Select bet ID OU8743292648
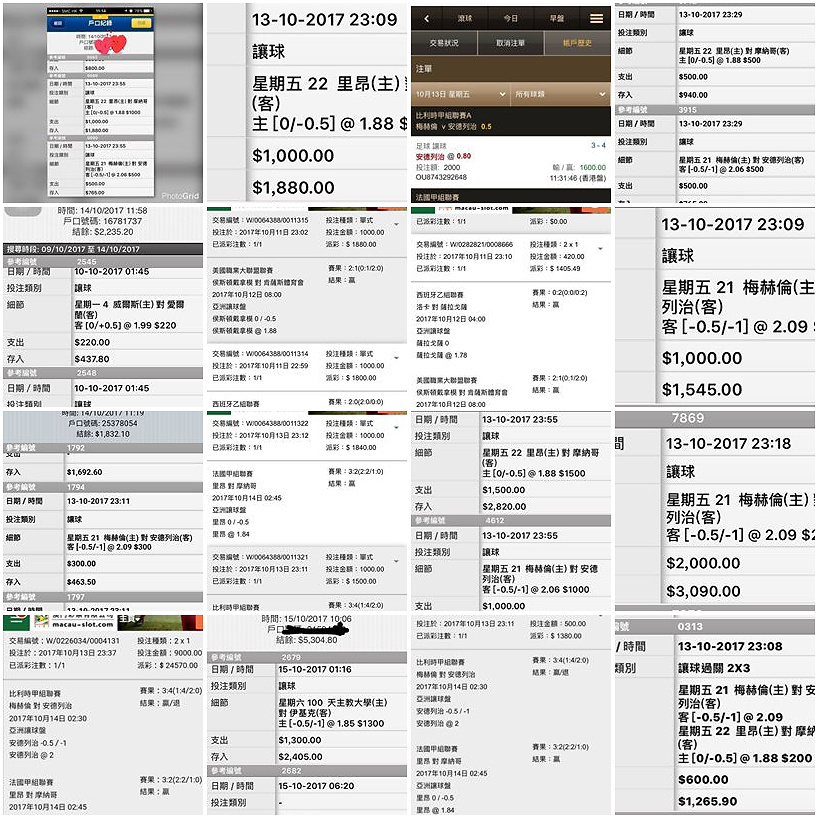Screen dimensions: 818x816 pos(441,177)
